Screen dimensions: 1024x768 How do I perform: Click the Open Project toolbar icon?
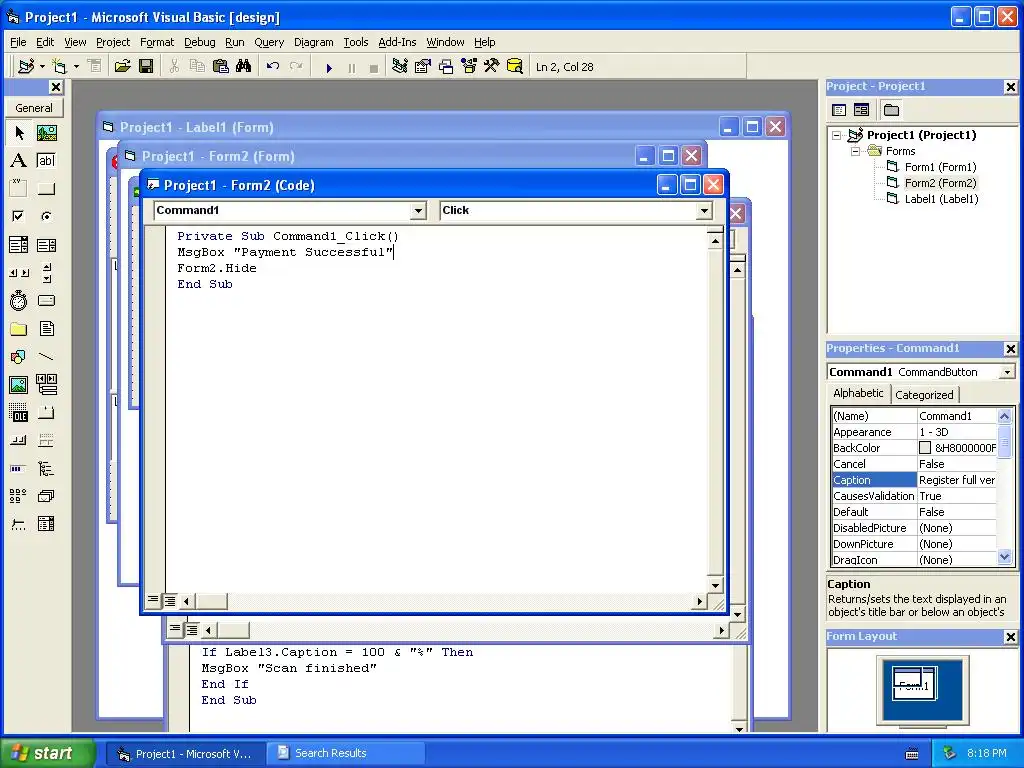click(122, 66)
